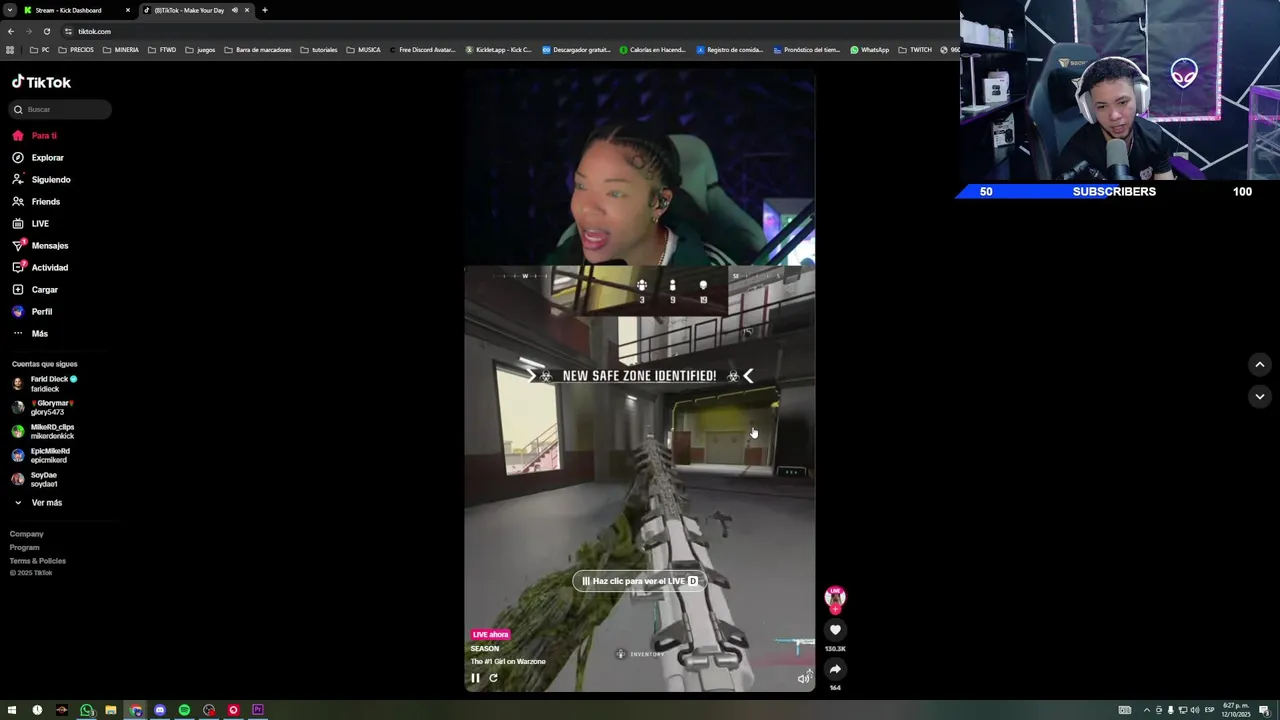Like the video with heart icon
1280x720 pixels.
(835, 630)
